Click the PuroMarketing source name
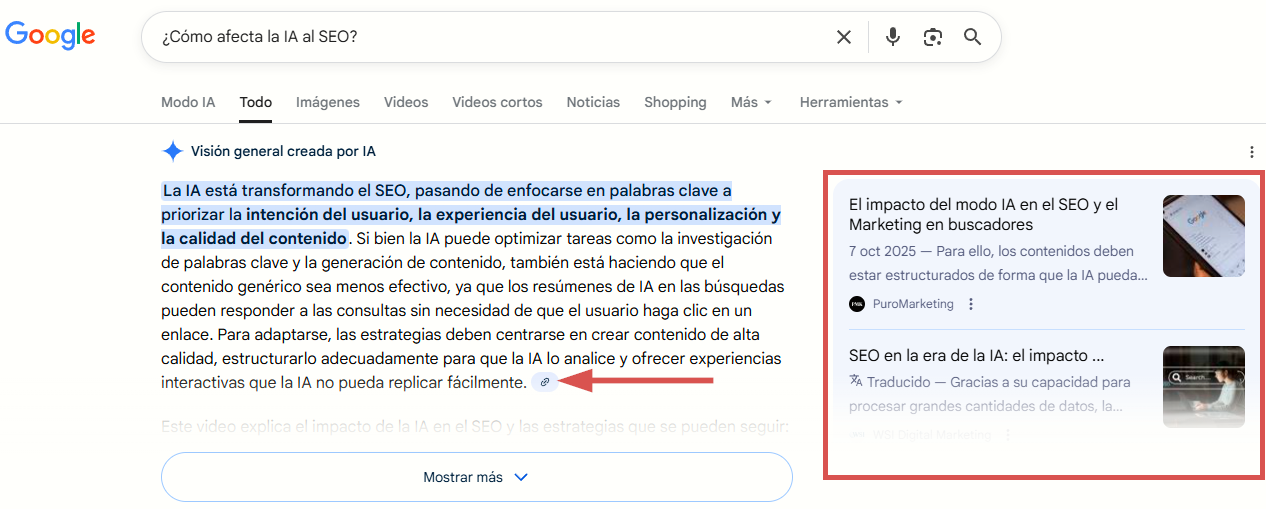Viewport: 1266px width, 509px height. point(913,304)
